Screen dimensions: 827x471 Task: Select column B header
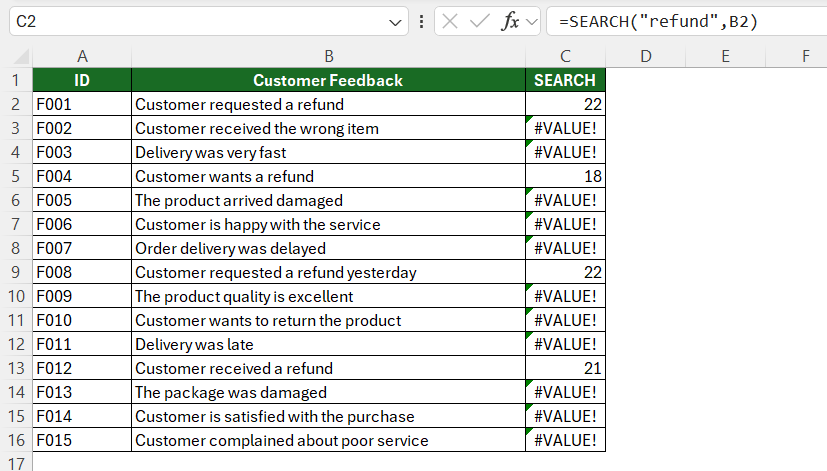(329, 56)
